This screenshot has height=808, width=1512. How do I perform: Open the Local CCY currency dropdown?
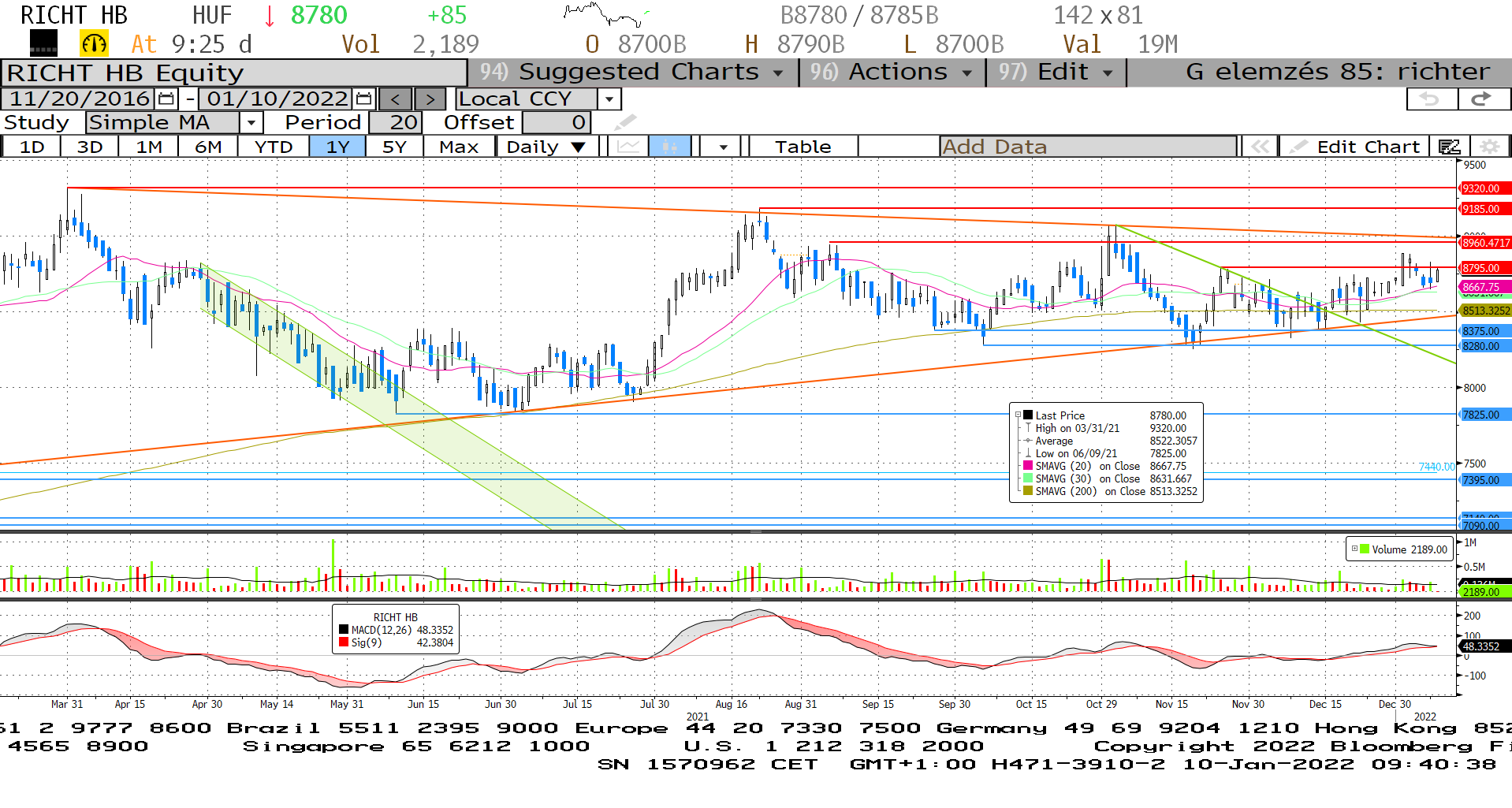(609, 99)
